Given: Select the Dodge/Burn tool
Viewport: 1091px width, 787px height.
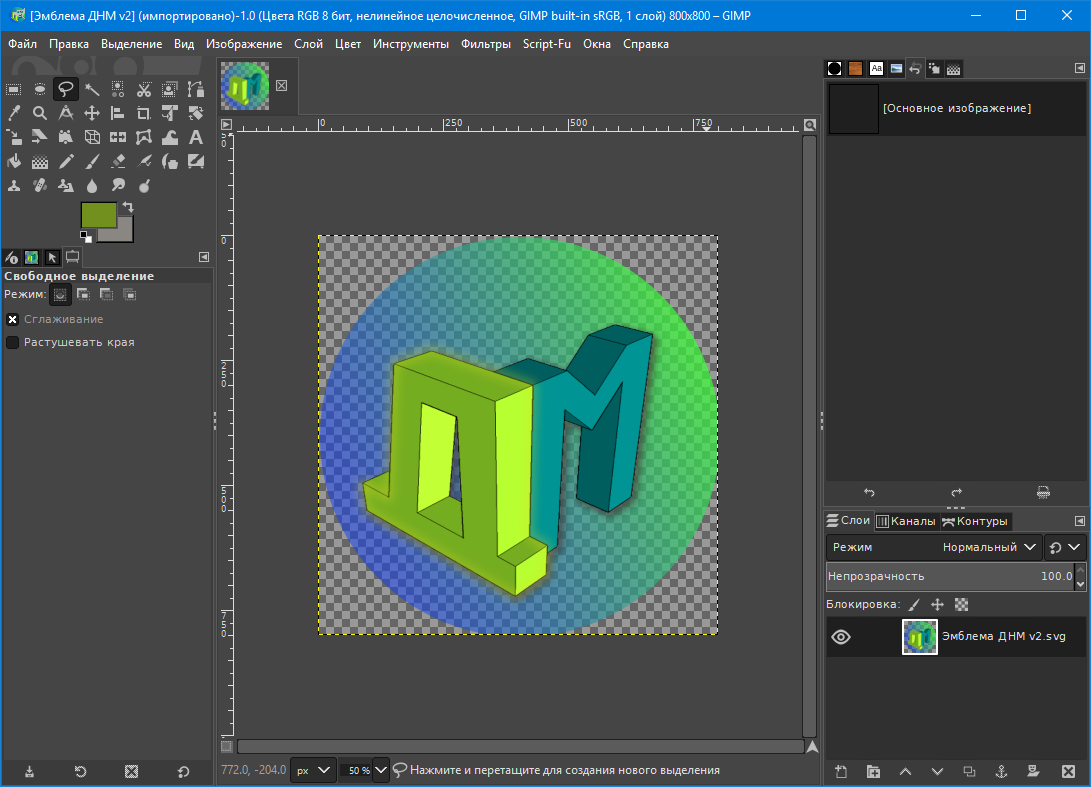Looking at the screenshot, I should 144,186.
